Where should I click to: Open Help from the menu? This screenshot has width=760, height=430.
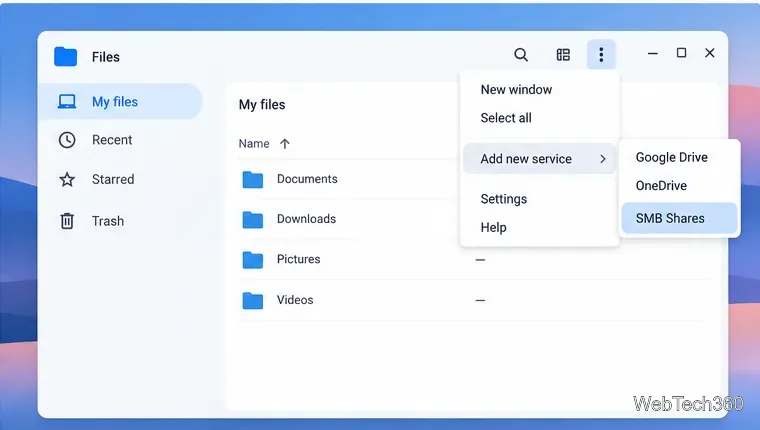pos(493,227)
